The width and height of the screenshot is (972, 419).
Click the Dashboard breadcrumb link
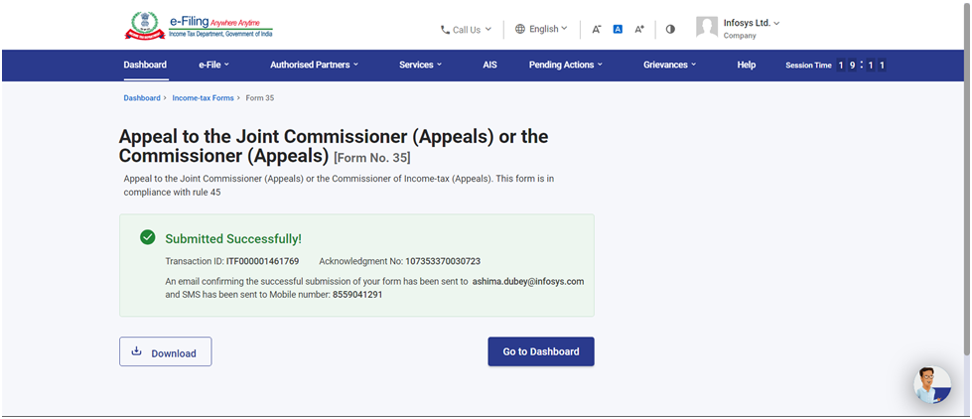tap(142, 98)
